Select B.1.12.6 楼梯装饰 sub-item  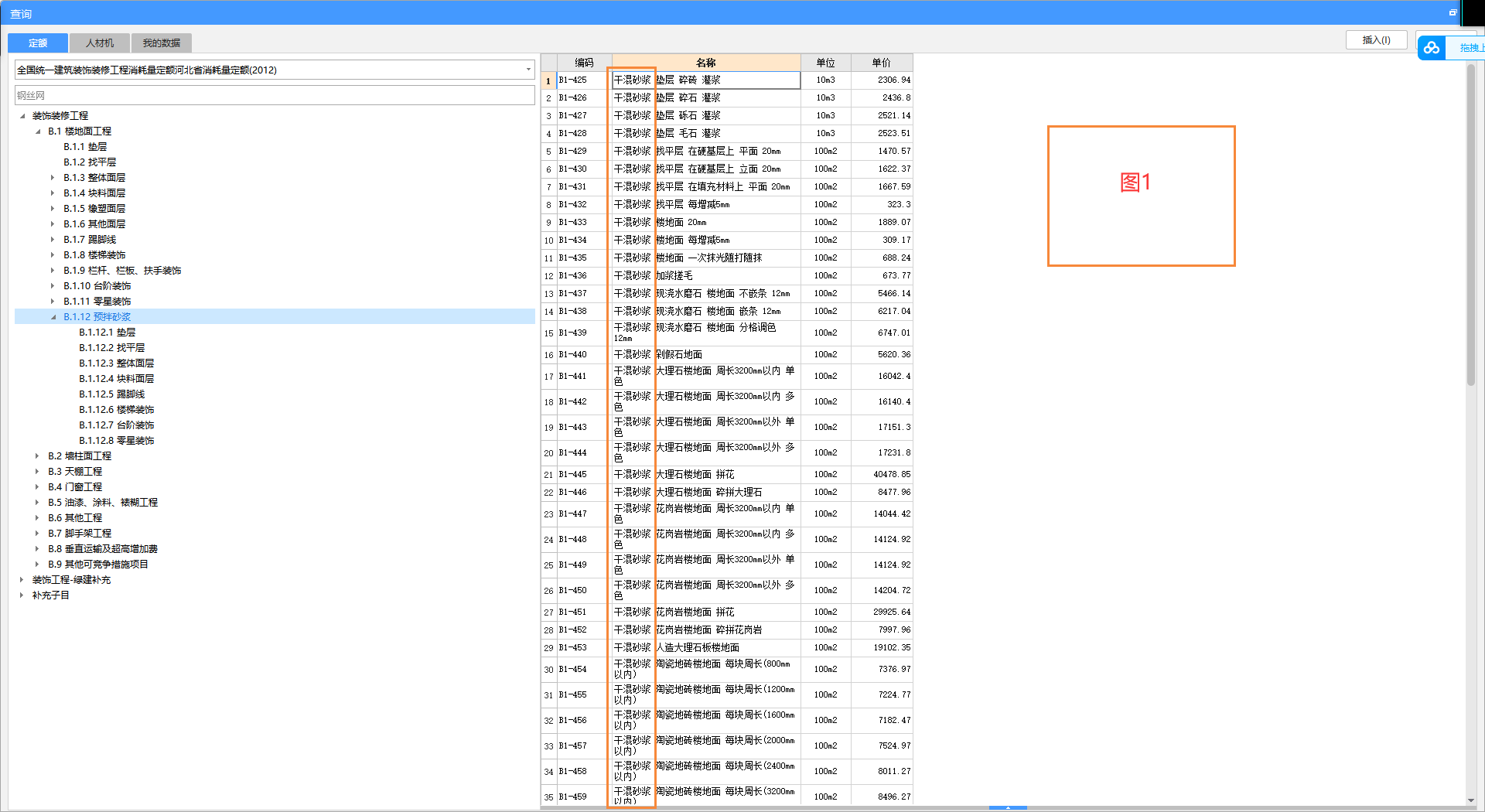point(117,410)
